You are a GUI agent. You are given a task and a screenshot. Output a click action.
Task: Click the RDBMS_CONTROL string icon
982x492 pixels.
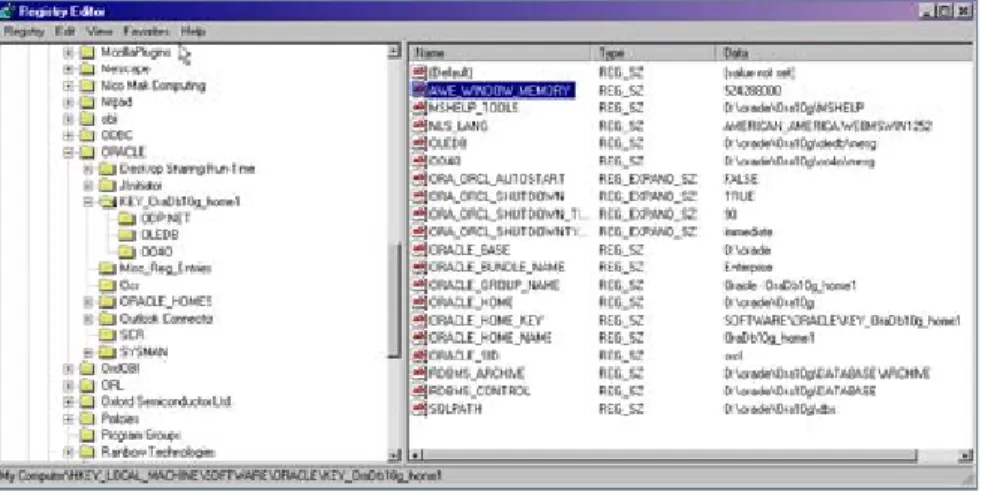point(419,391)
